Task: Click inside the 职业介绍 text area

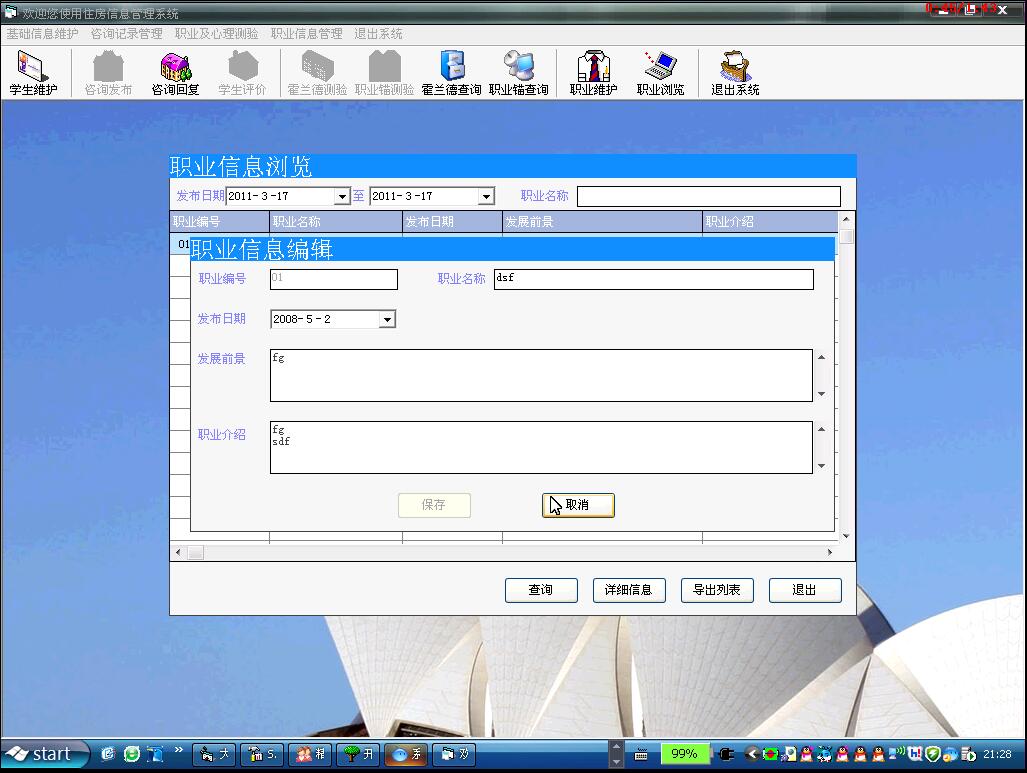Action: click(541, 447)
